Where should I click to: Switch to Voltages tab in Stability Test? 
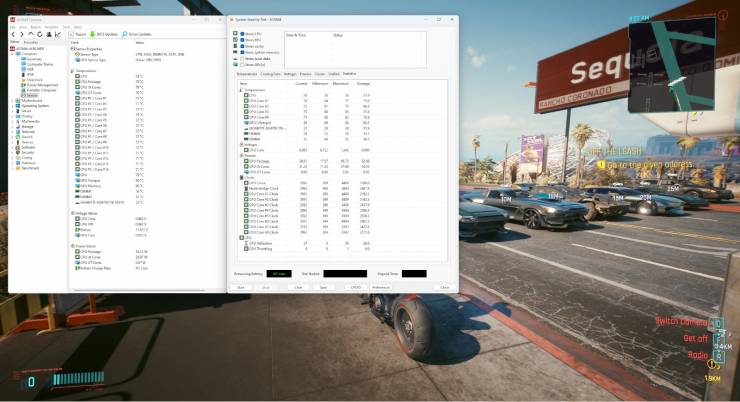[290, 74]
